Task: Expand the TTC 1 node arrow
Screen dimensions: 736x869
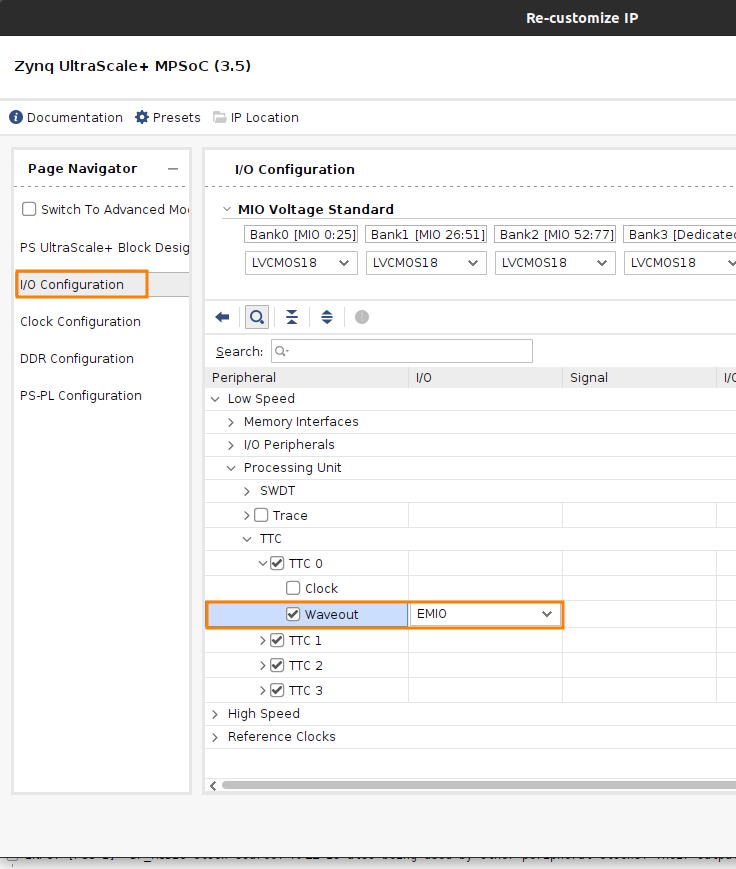Action: (x=263, y=640)
